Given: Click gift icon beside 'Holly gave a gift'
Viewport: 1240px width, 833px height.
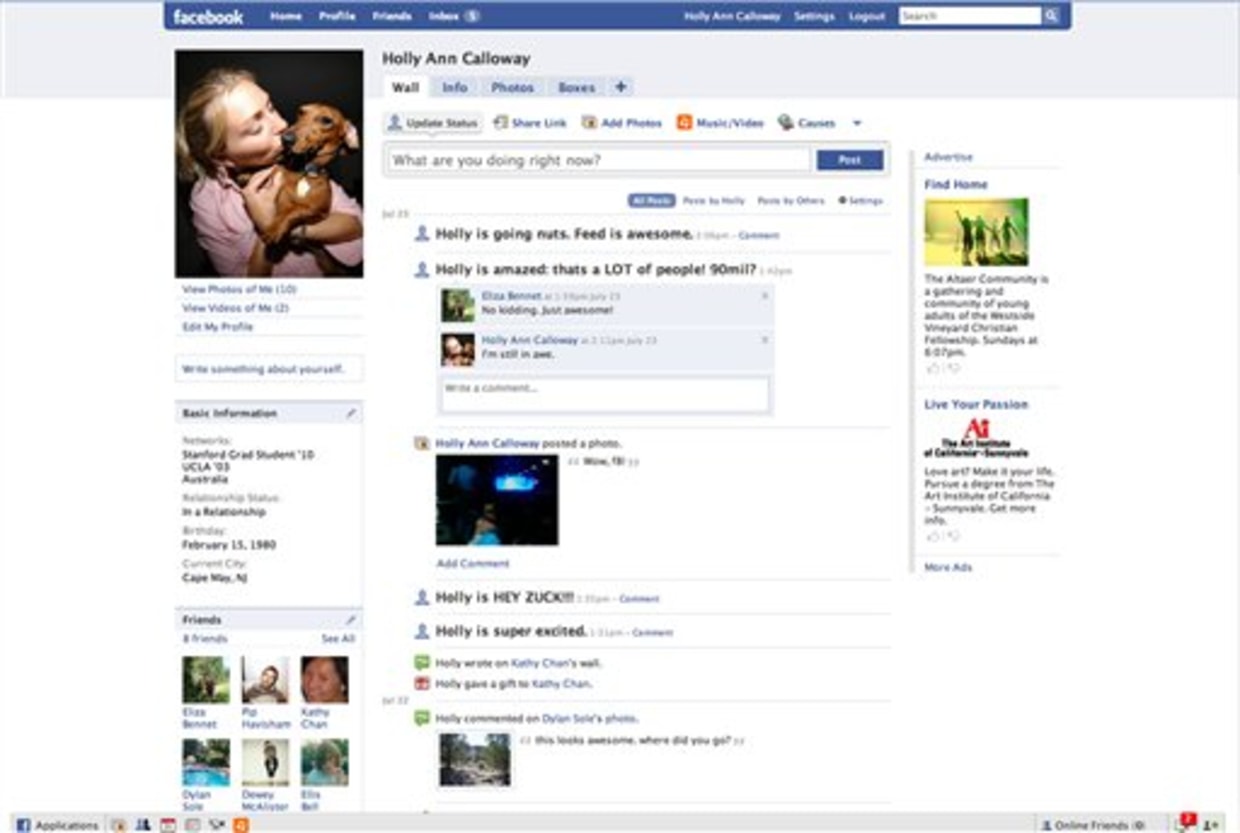Looking at the screenshot, I should tap(422, 684).
